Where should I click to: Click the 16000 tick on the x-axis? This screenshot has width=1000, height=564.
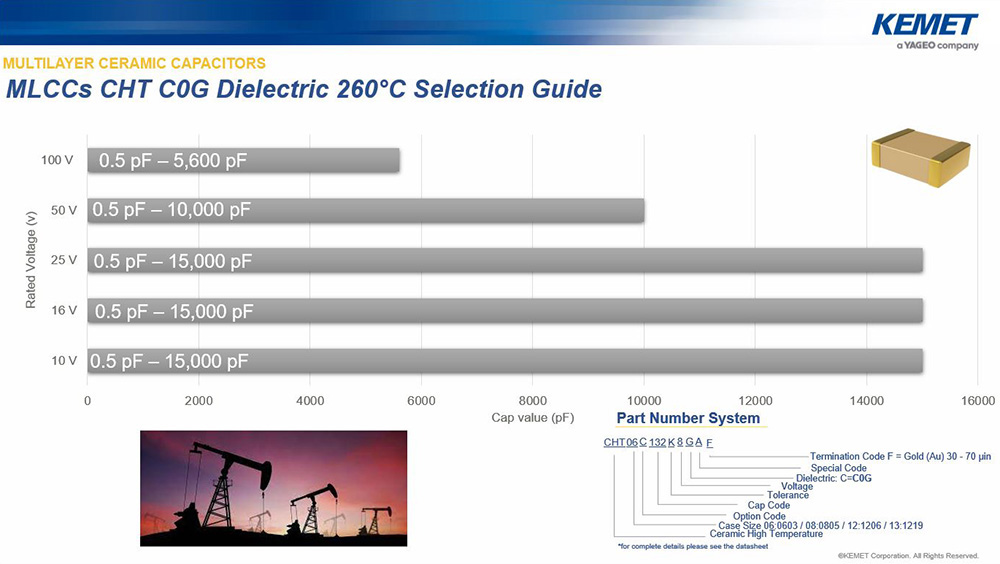point(976,400)
